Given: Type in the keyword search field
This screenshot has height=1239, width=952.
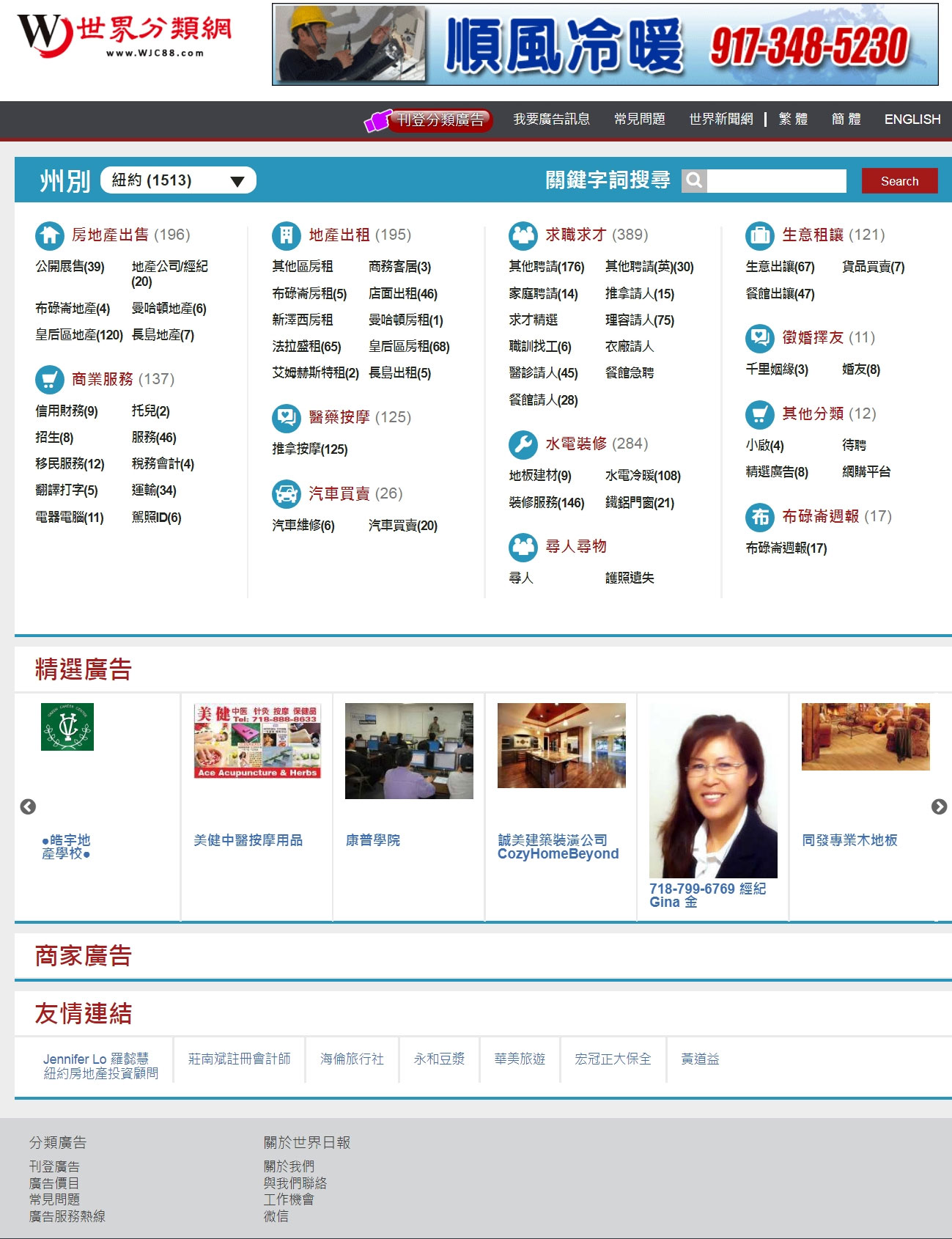Looking at the screenshot, I should click(776, 181).
